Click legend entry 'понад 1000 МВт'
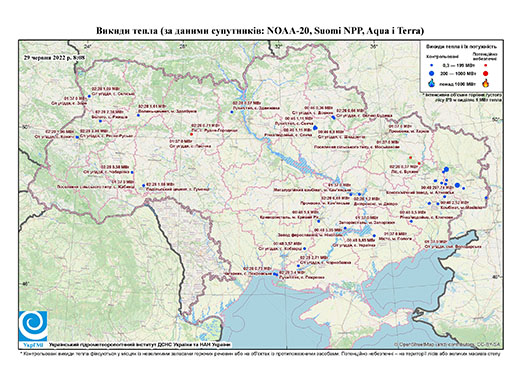The width and height of the screenshot is (520, 368). 458,83
